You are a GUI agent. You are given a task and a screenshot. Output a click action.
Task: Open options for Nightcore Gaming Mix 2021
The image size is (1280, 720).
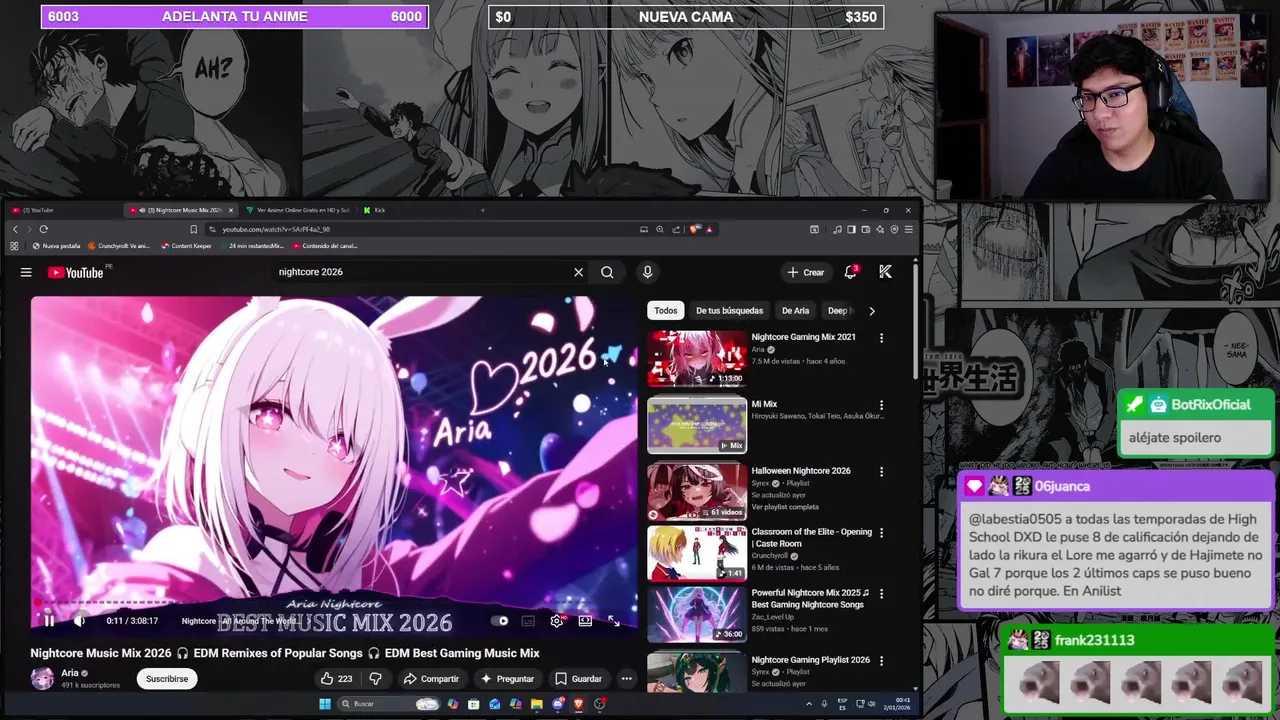(881, 338)
